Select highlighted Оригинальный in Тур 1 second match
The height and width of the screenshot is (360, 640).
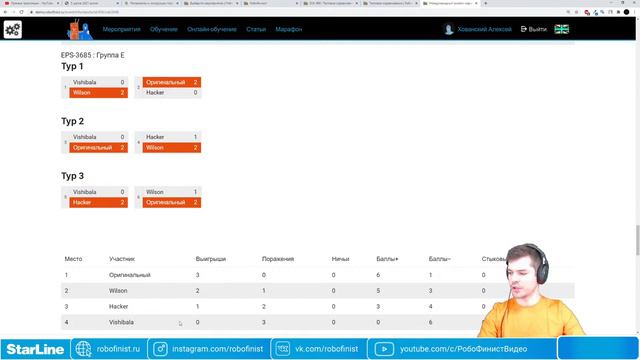pos(171,82)
